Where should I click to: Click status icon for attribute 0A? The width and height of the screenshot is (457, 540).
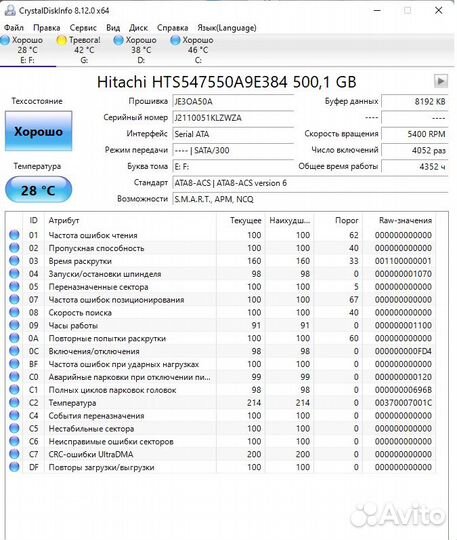coord(14,338)
